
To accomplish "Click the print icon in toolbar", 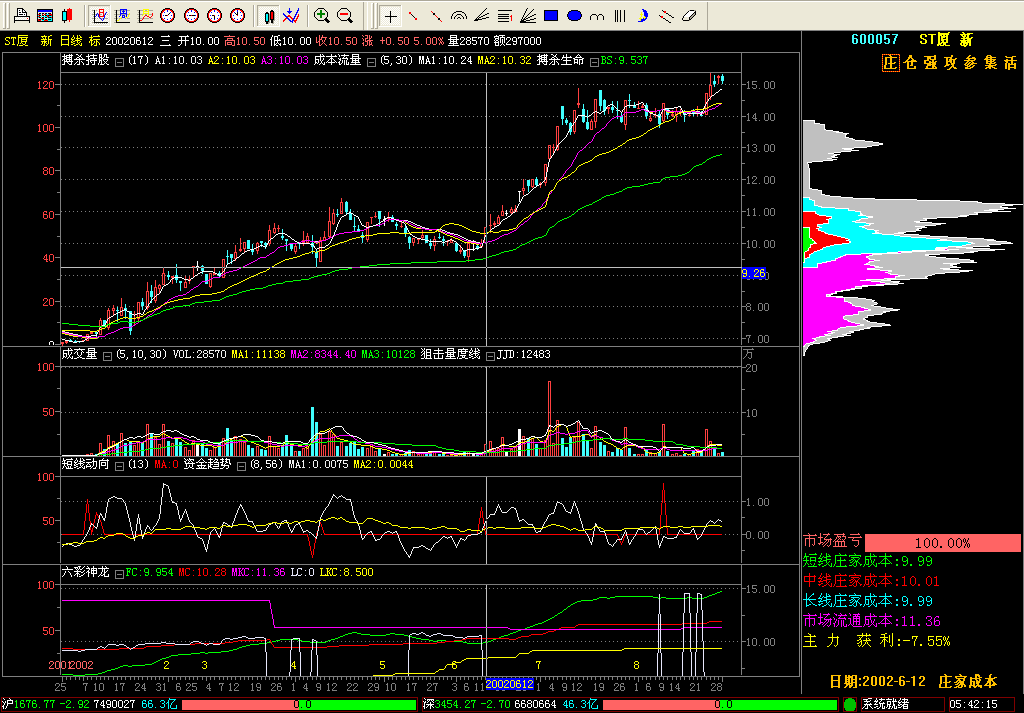I will [x=22, y=15].
